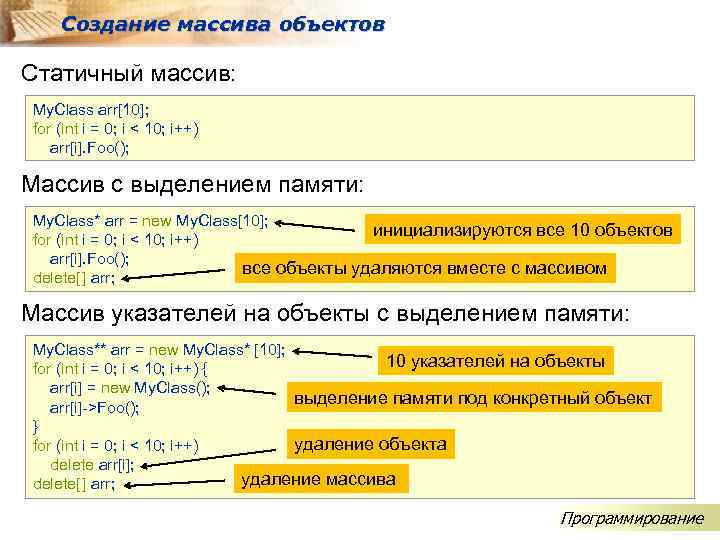Click the code line "arr[i]->Foo();"
The width and height of the screenshot is (720, 540).
(94, 407)
